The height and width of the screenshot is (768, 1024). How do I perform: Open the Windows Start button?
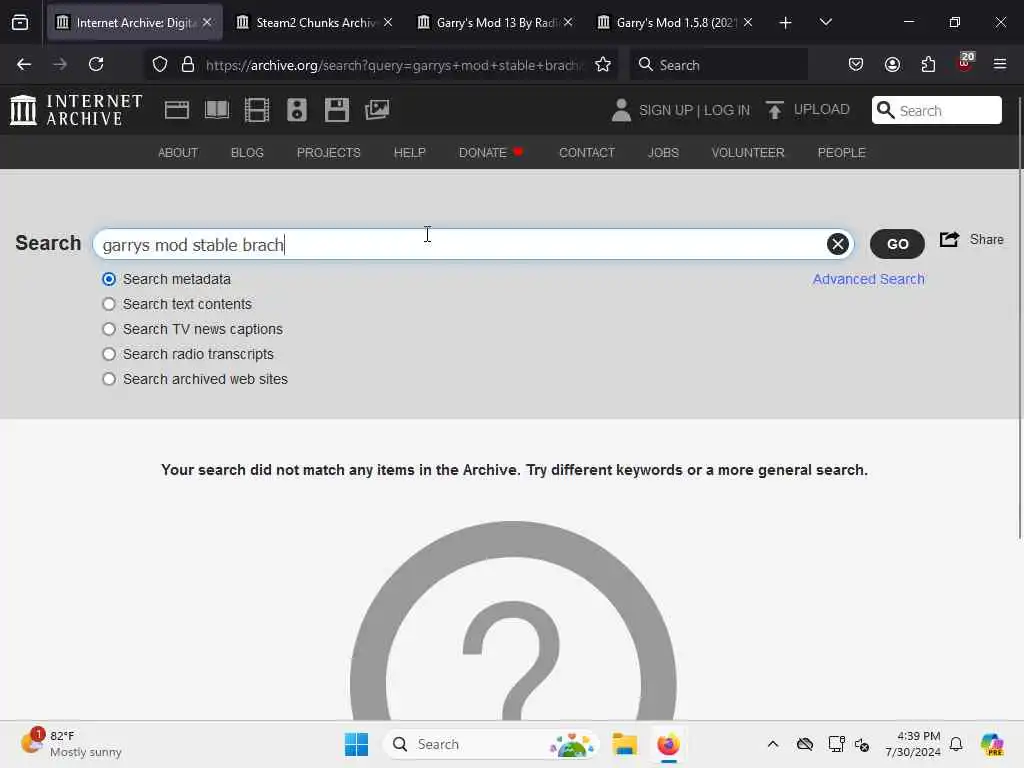coord(357,744)
